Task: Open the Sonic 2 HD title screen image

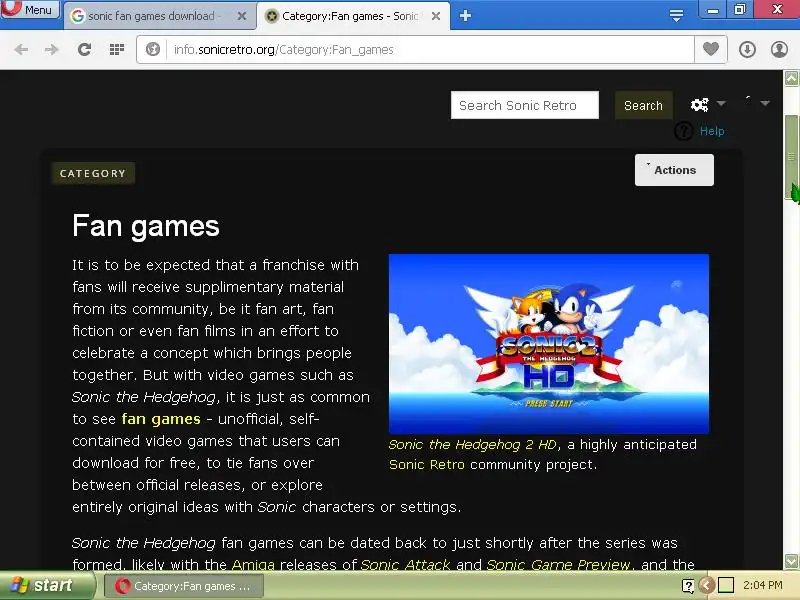Action: [548, 343]
